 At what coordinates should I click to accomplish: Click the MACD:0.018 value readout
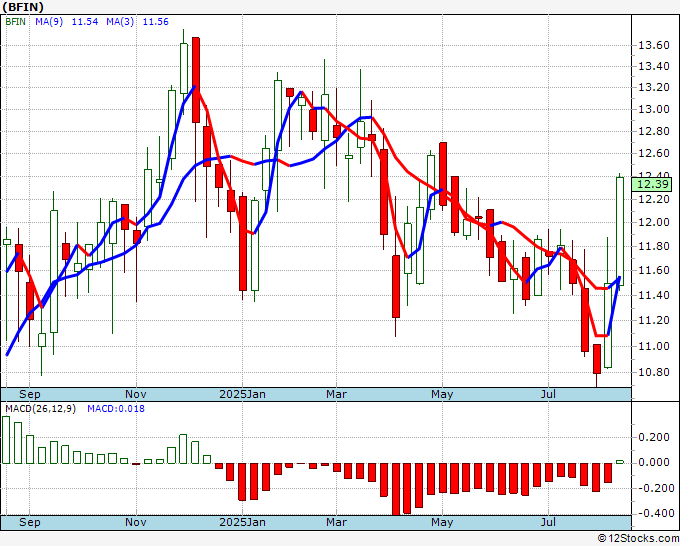pyautogui.click(x=116, y=409)
